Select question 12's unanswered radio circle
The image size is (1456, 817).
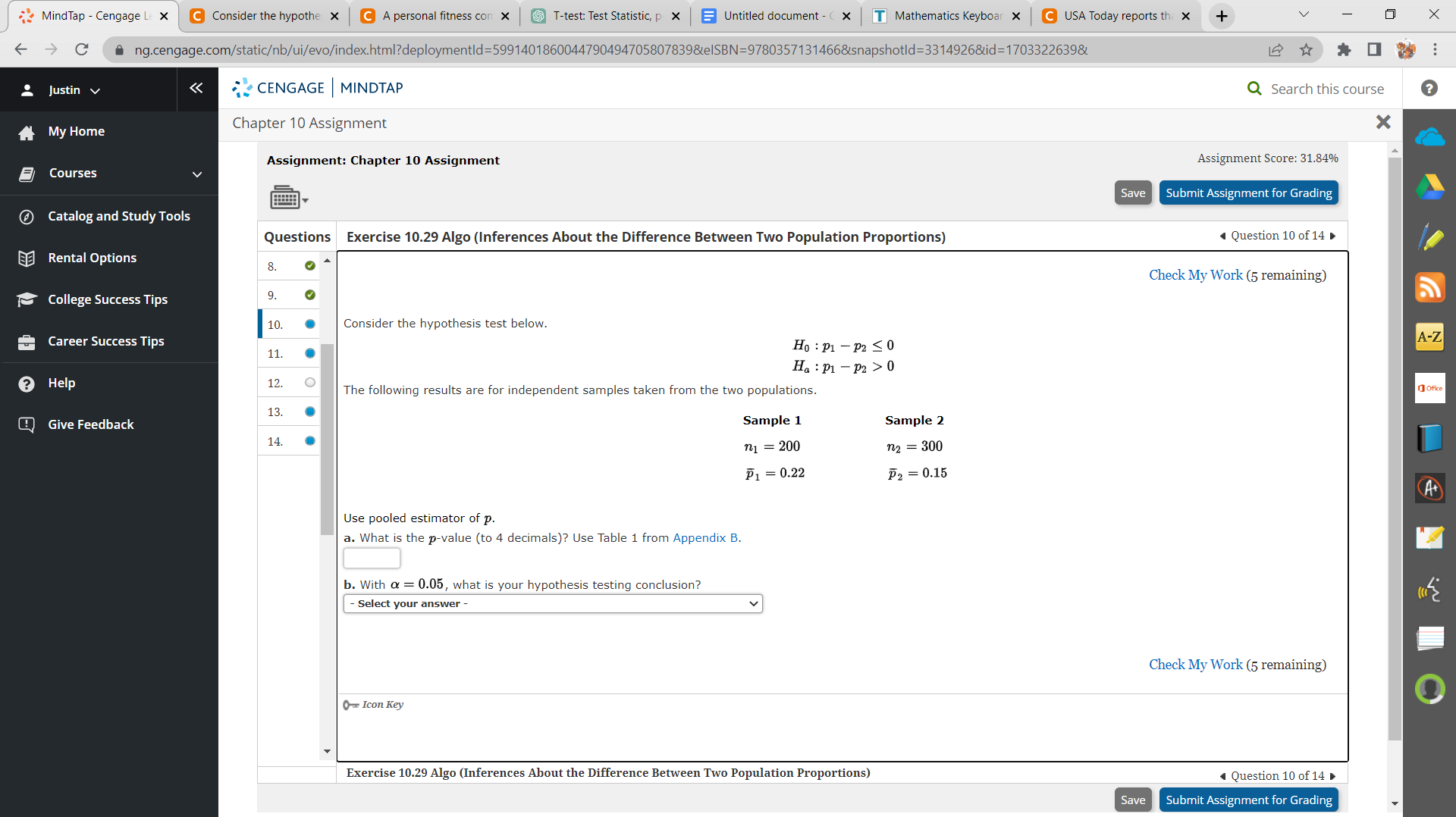click(x=309, y=382)
